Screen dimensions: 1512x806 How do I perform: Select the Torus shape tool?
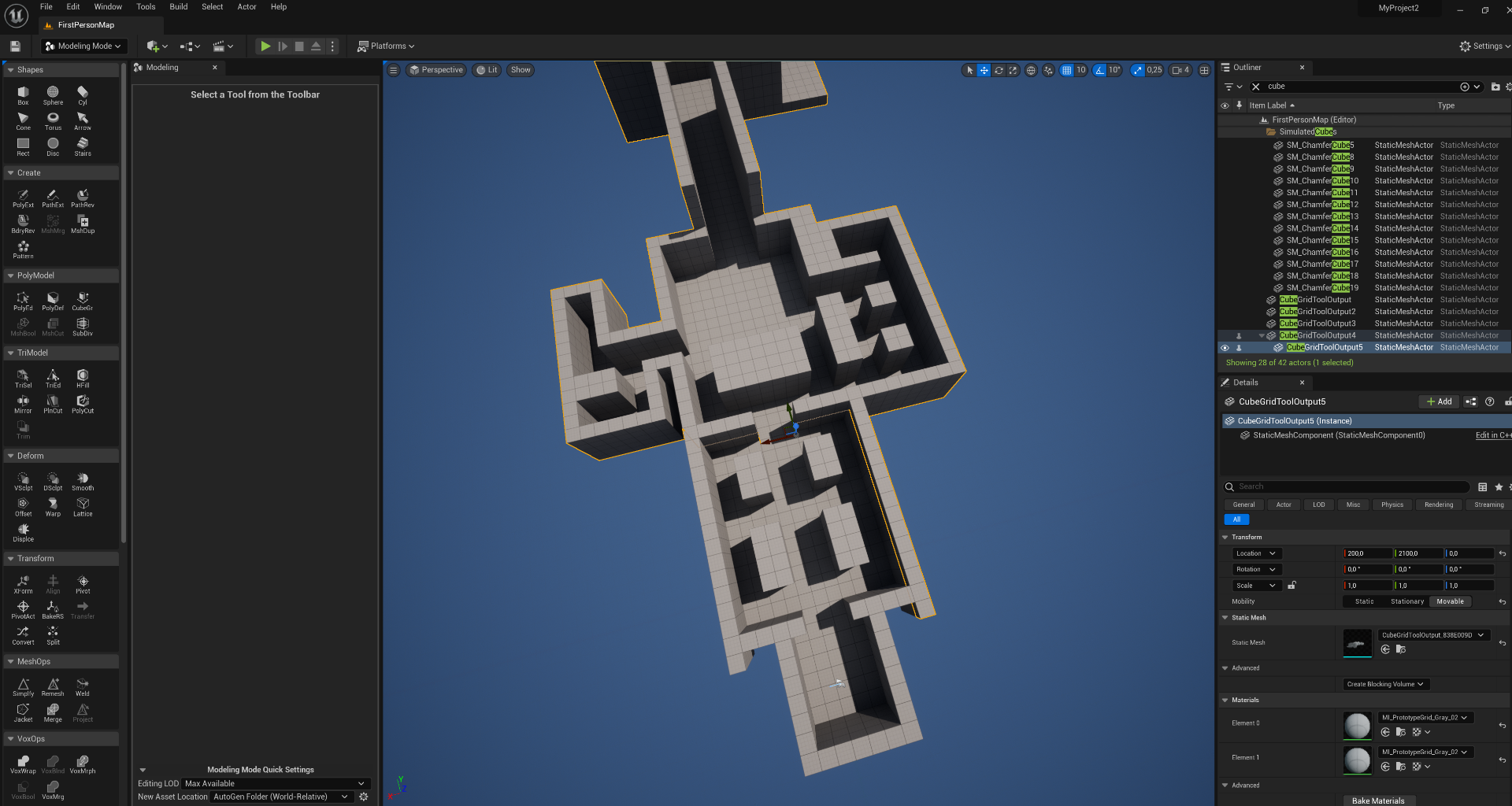click(x=53, y=120)
